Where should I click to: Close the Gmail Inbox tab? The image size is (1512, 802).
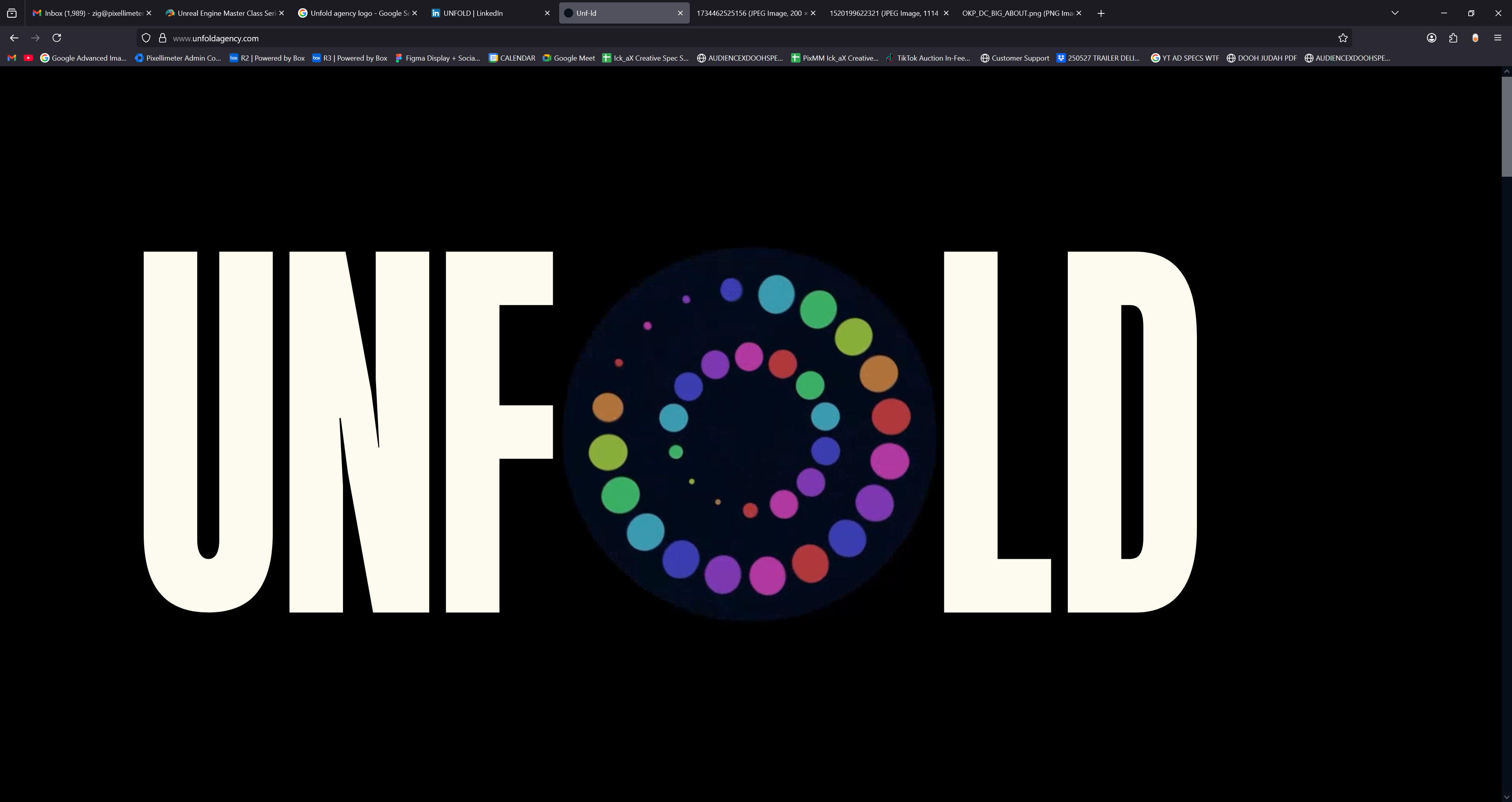tap(148, 13)
